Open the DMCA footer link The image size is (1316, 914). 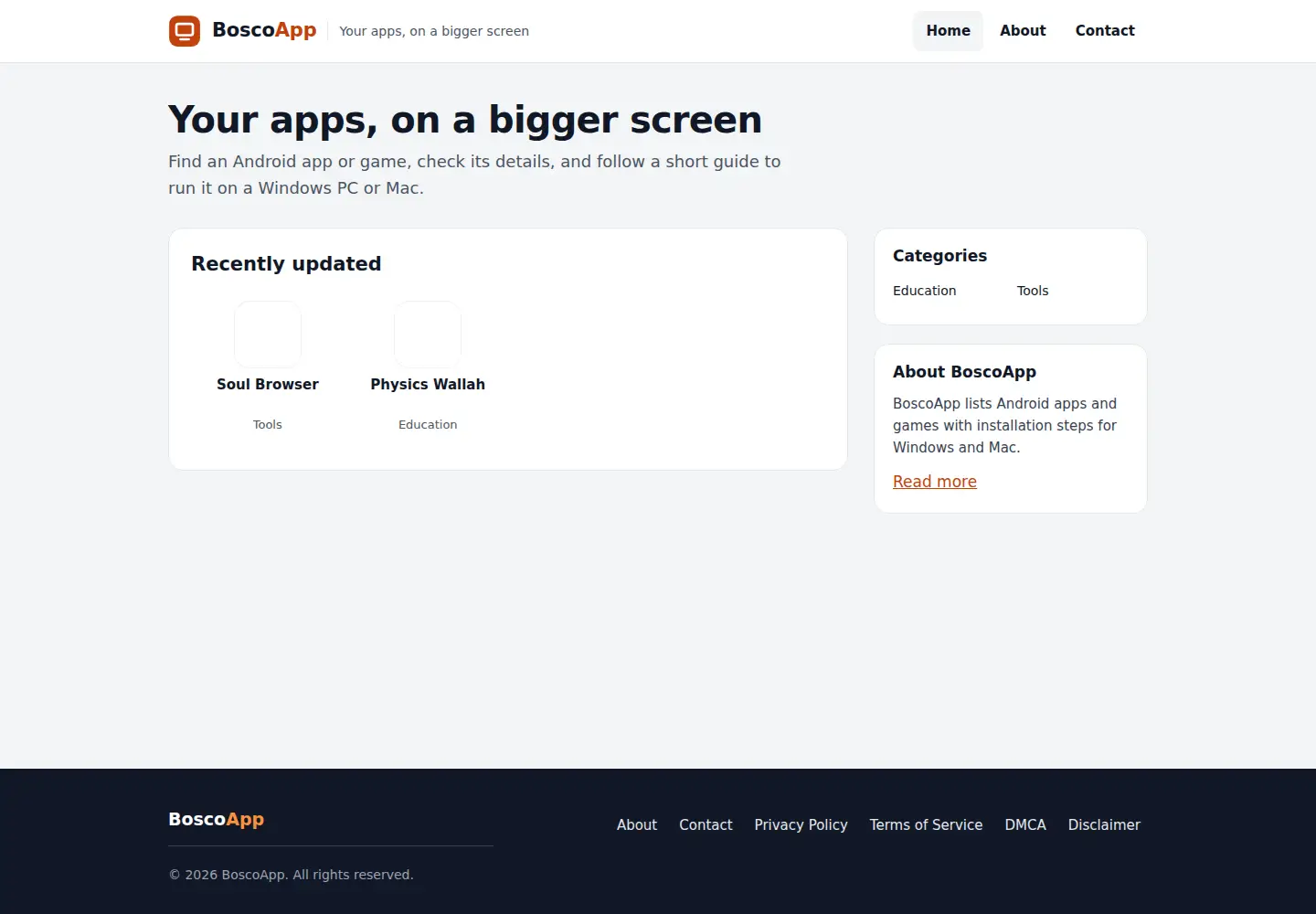[1025, 825]
